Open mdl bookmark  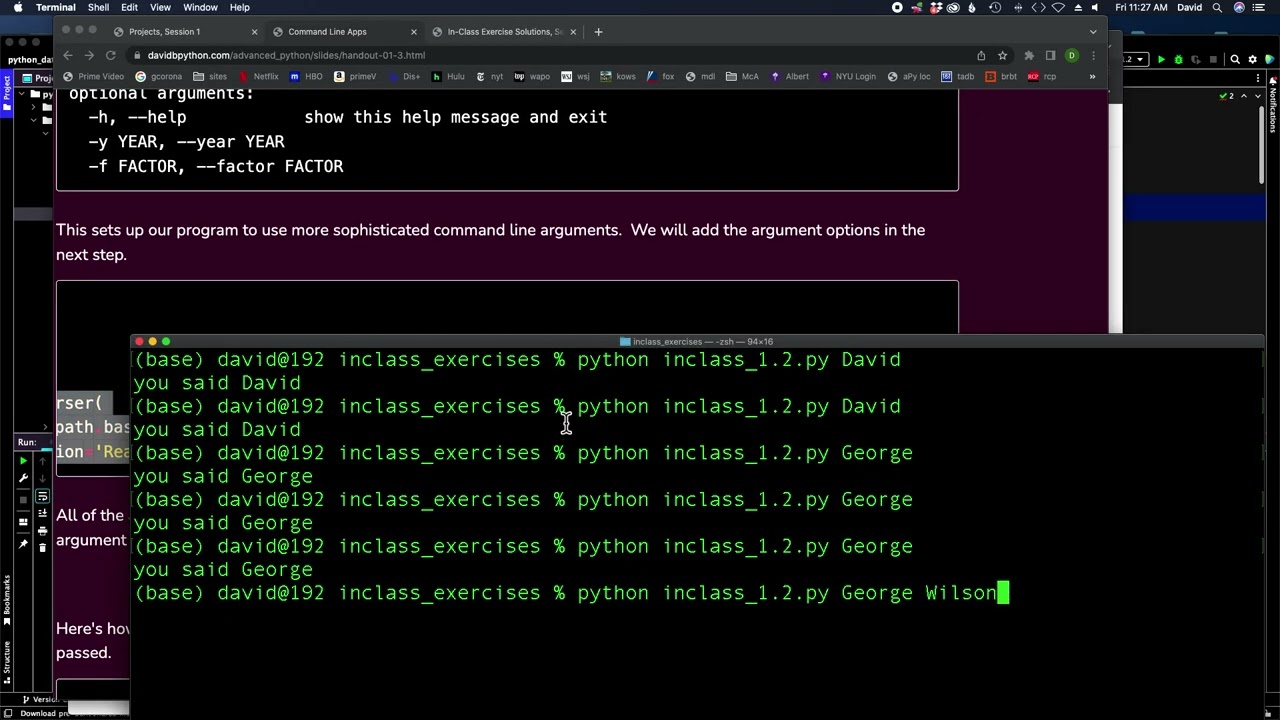(701, 76)
